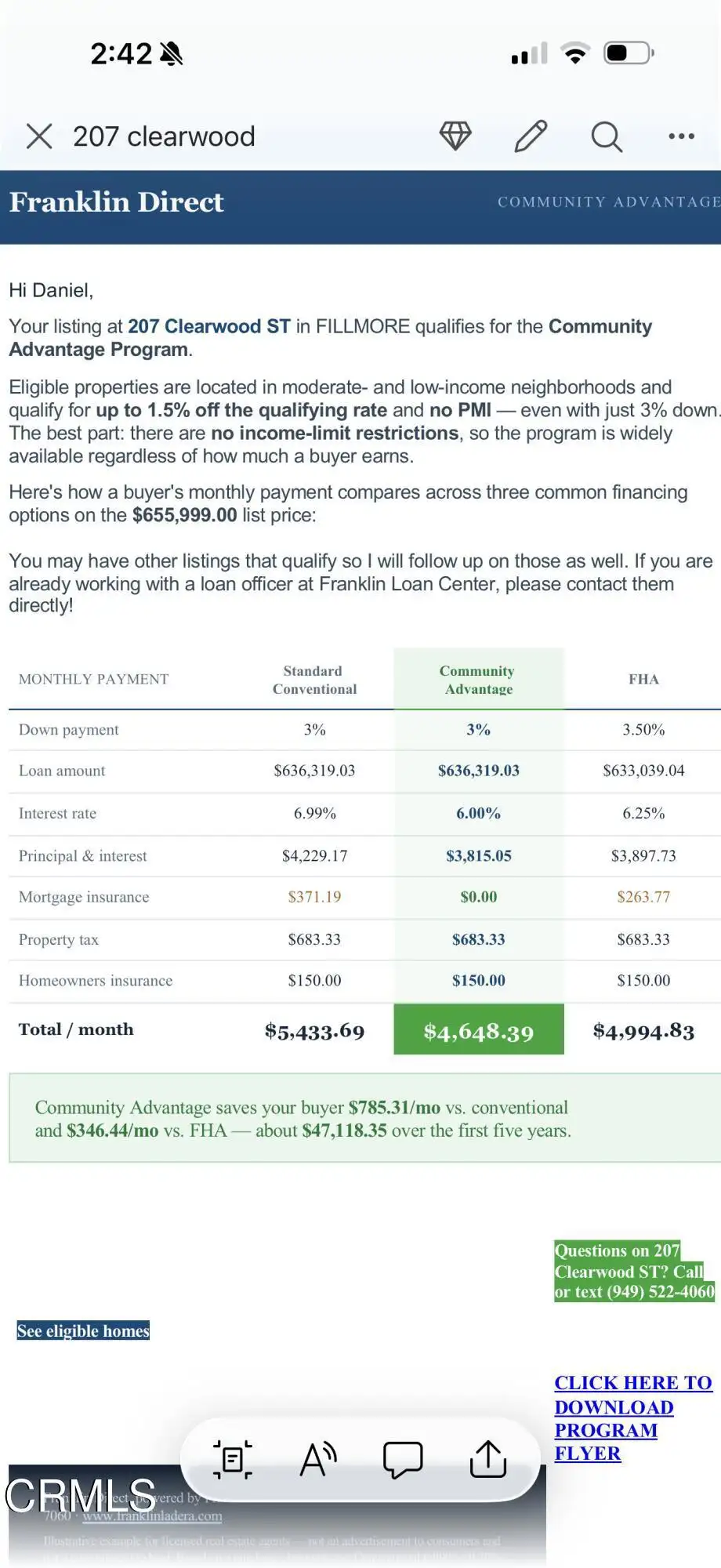Select the Community Advantage column header

(x=478, y=680)
